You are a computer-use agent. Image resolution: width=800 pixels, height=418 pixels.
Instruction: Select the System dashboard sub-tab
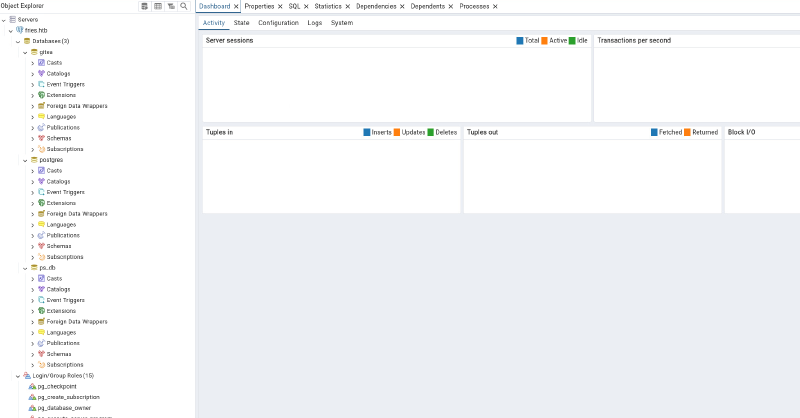[342, 23]
